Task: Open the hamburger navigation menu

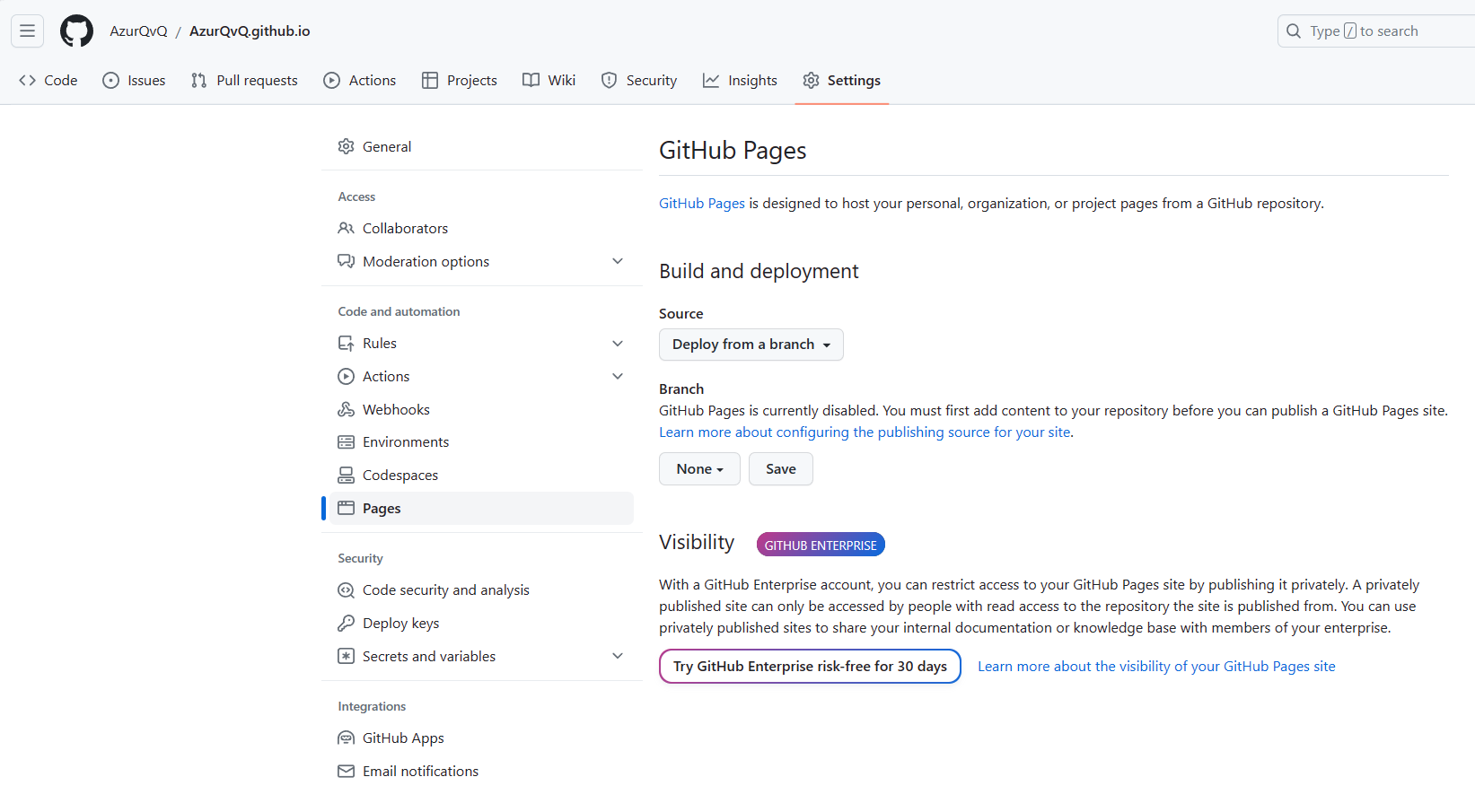Action: pyautogui.click(x=28, y=31)
